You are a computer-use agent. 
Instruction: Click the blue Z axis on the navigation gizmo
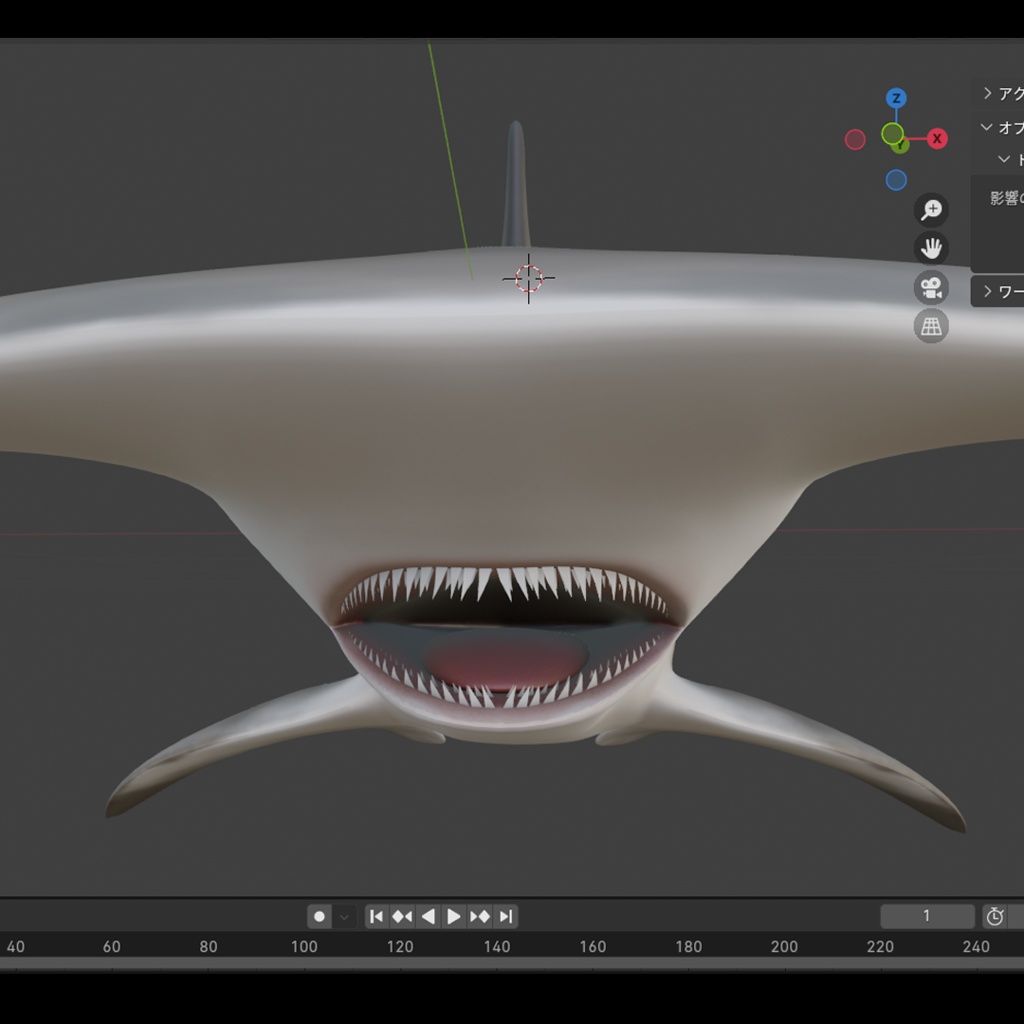coord(896,98)
